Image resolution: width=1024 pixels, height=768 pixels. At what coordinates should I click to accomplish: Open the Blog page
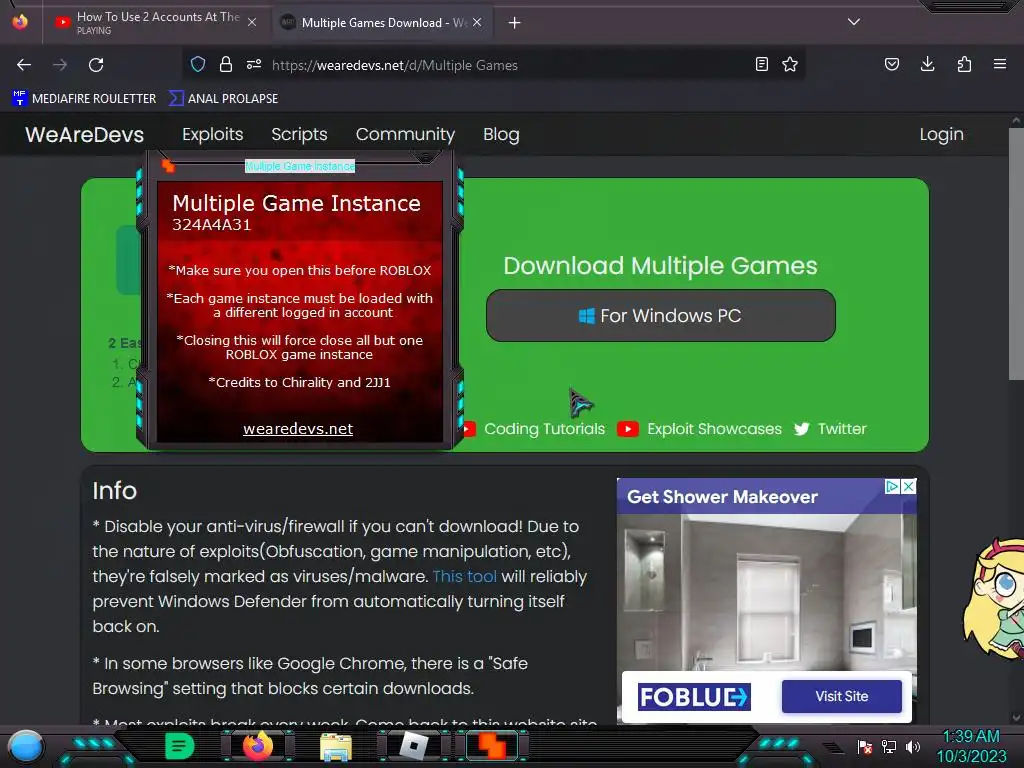point(501,135)
